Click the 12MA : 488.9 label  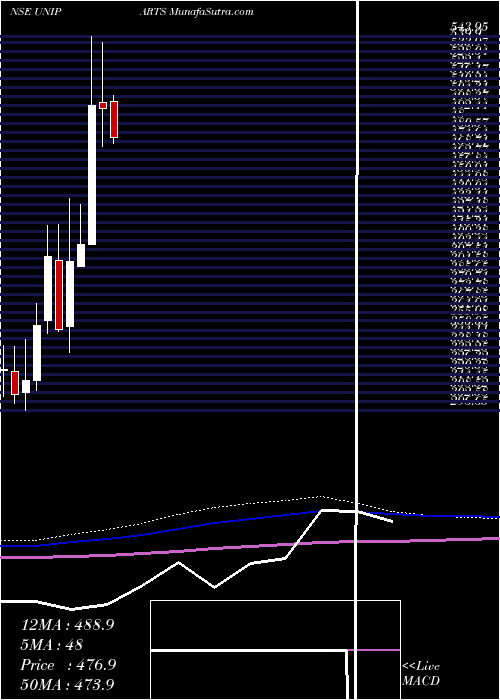[x=67, y=625]
